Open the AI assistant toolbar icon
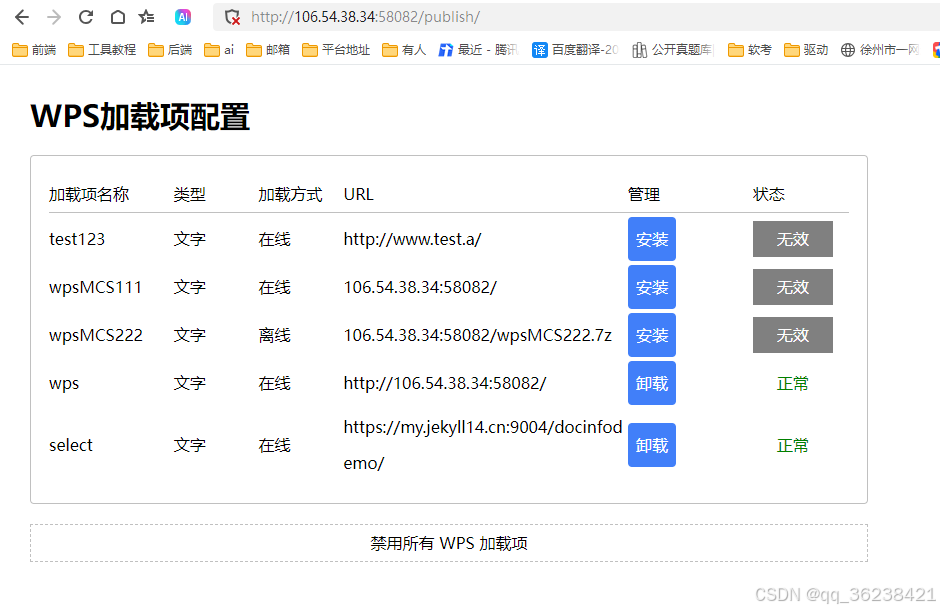 (x=183, y=17)
